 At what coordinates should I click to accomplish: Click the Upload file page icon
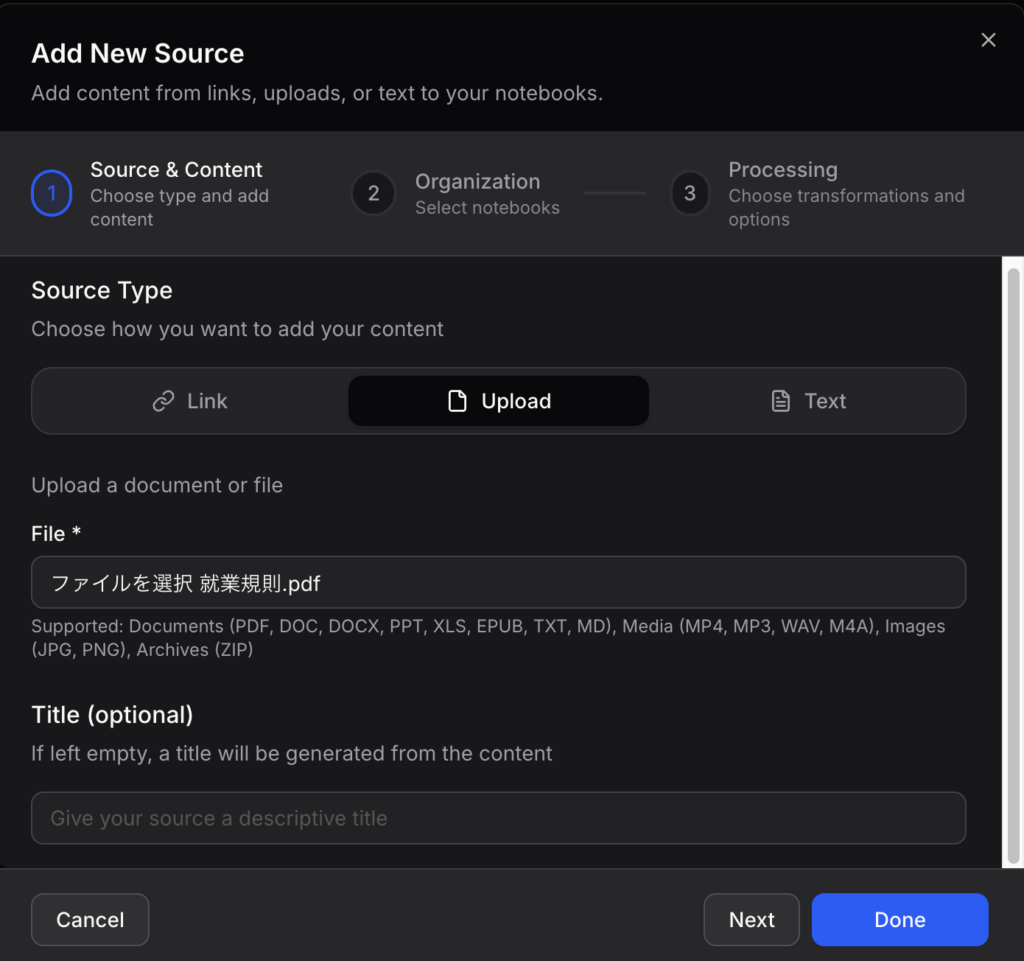click(457, 402)
